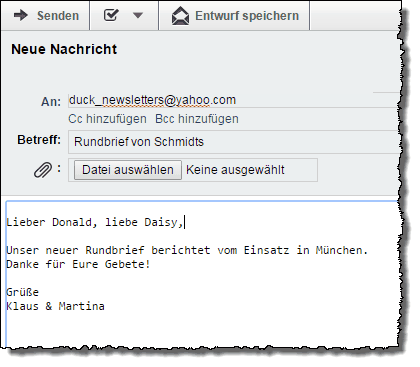This screenshot has height=367, width=420.
Task: Place the cursor in the 'Danke für Eure Gebete!' line
Action: [x=78, y=264]
